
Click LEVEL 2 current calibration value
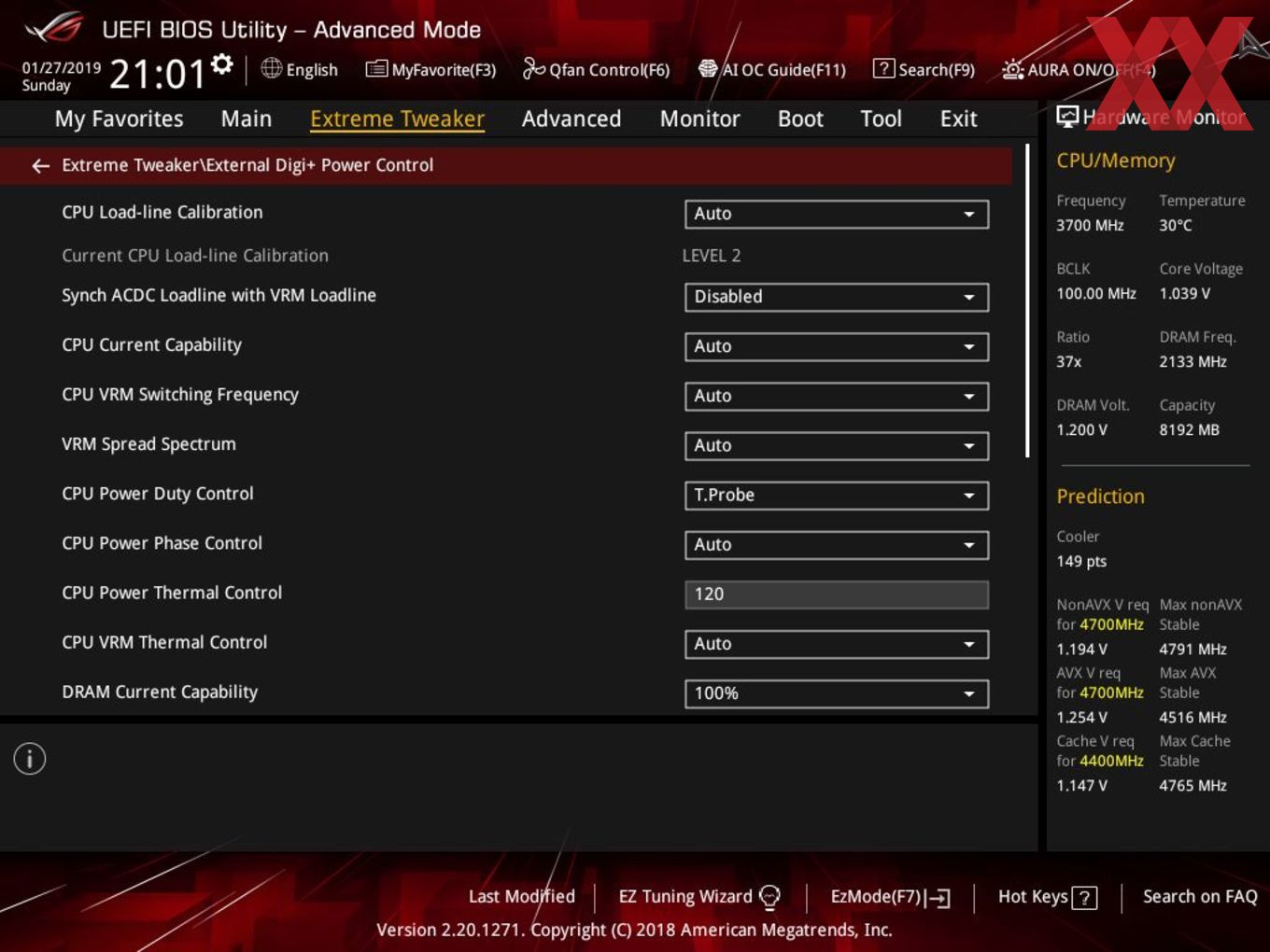tap(712, 256)
